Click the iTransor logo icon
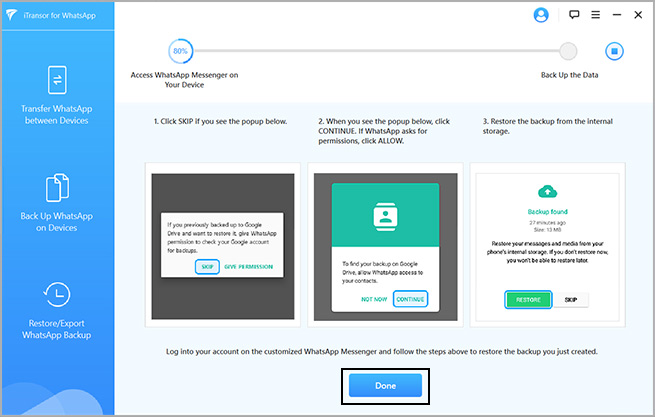Image resolution: width=655 pixels, height=417 pixels. click(13, 14)
